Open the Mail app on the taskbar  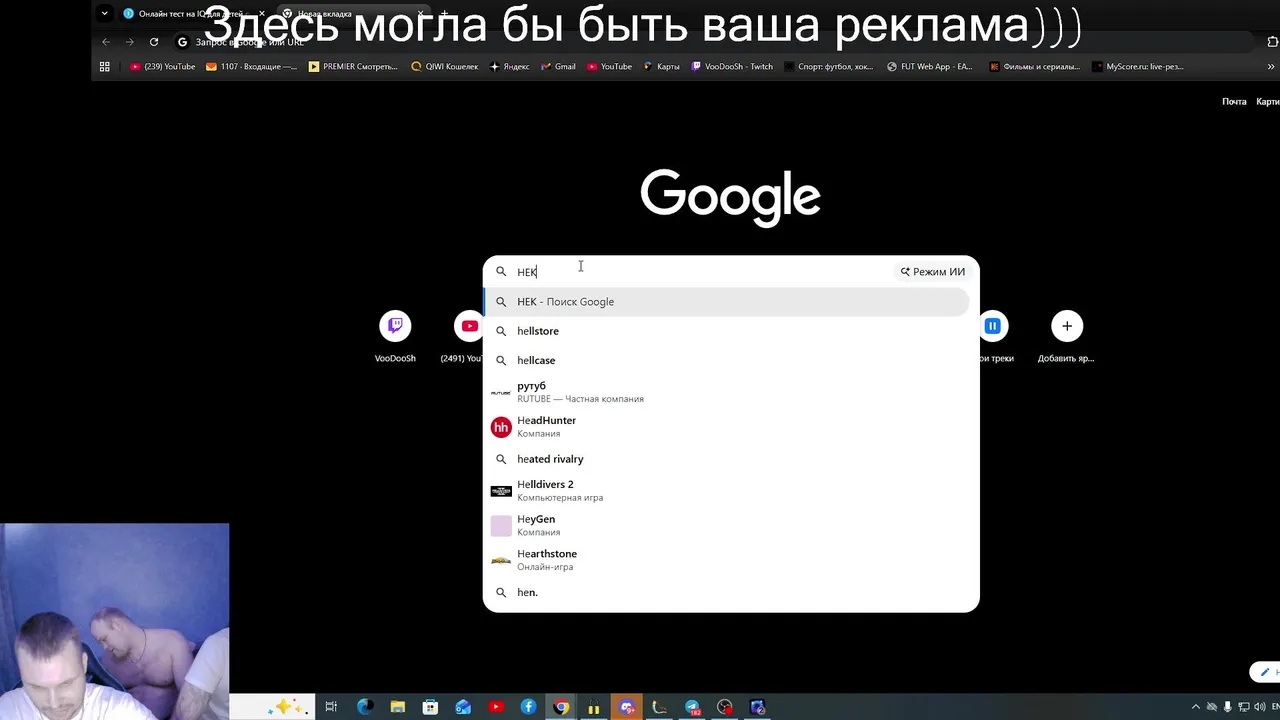tap(463, 707)
